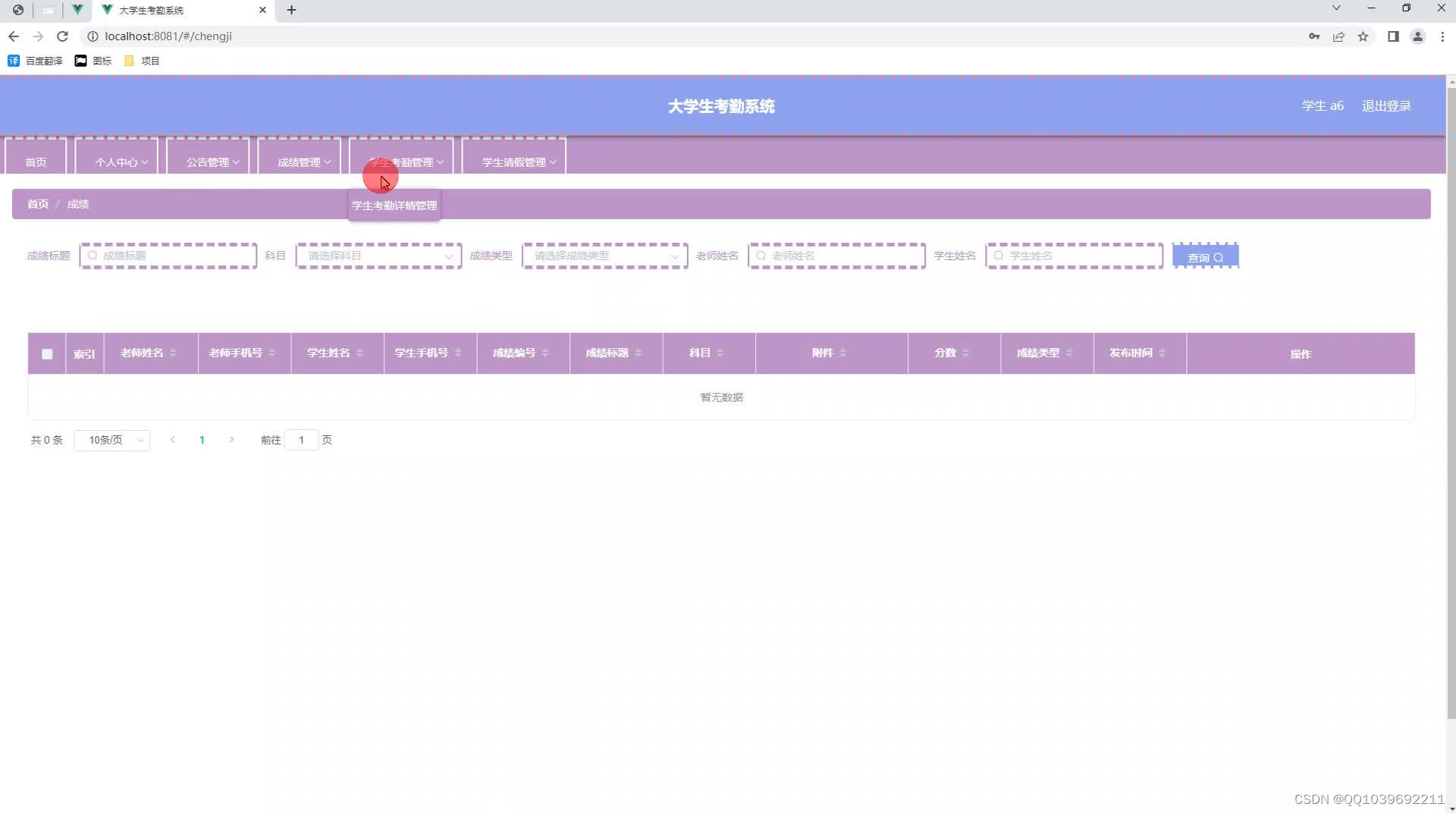Viewport: 1456px width, 813px height.
Task: Open the 请选择成绩类型 dropdown
Action: (x=605, y=256)
